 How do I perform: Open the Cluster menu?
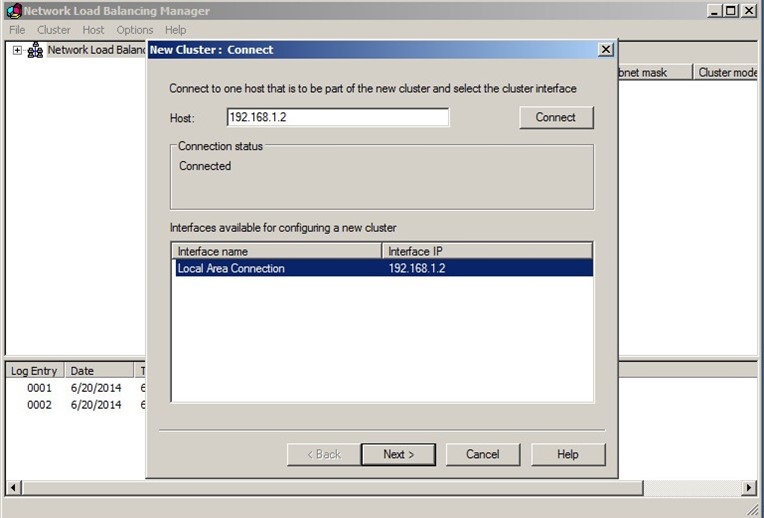tap(54, 30)
